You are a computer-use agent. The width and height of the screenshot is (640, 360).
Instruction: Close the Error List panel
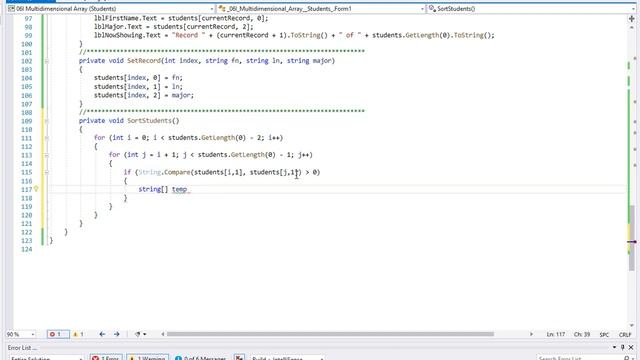631,347
